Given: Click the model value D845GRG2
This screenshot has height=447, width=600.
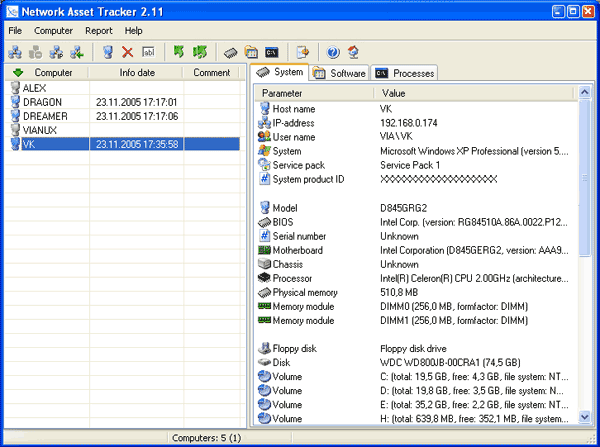Looking at the screenshot, I should pos(403,208).
